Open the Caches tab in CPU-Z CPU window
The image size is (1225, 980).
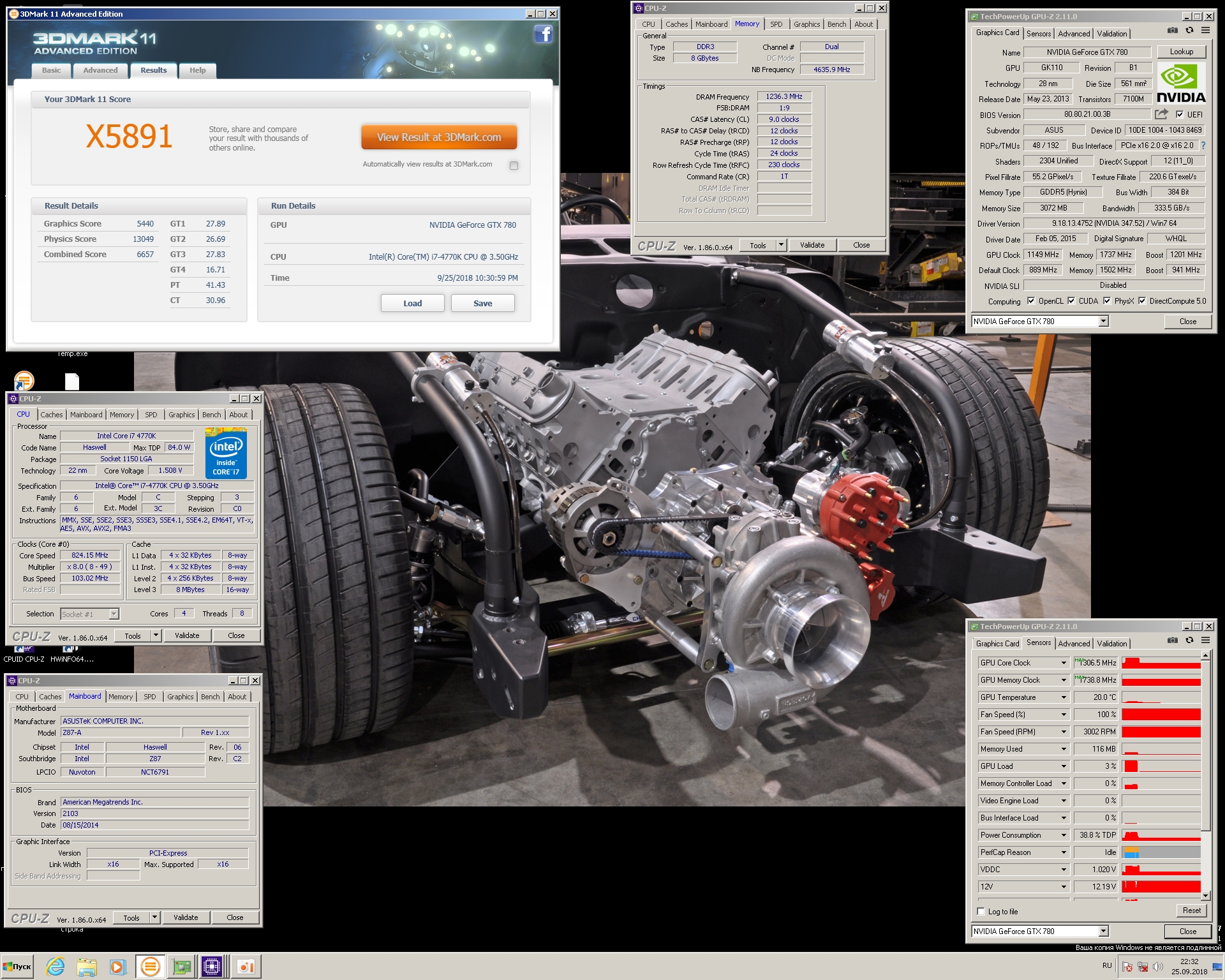click(x=52, y=415)
